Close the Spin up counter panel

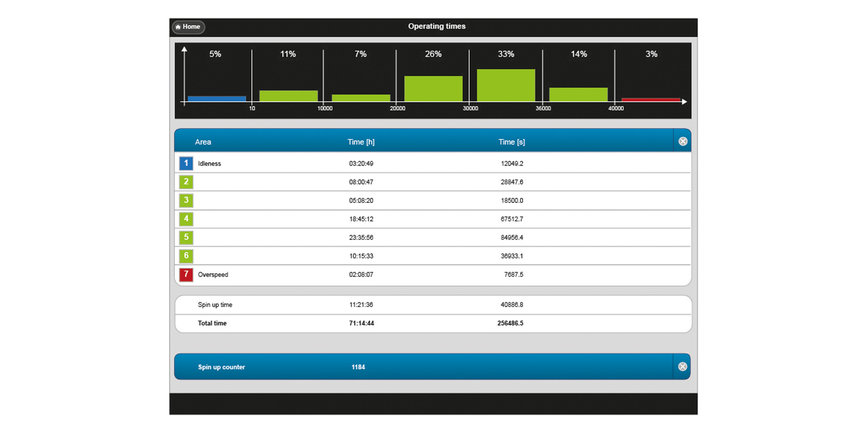click(683, 366)
